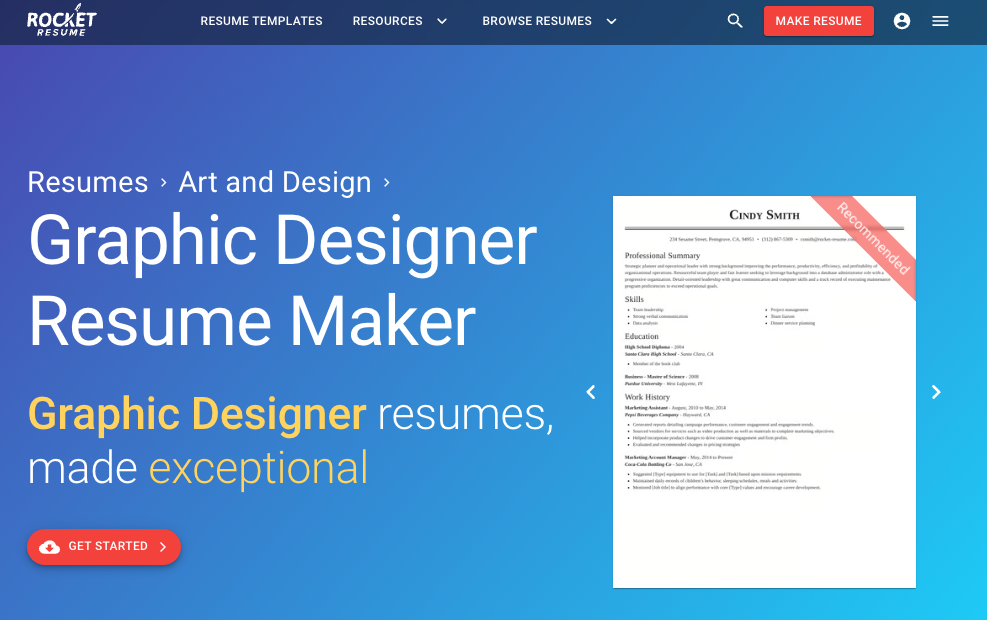Select the Cindy Smith resume preview thumbnail
Viewport: 987px width, 620px height.
[x=764, y=392]
